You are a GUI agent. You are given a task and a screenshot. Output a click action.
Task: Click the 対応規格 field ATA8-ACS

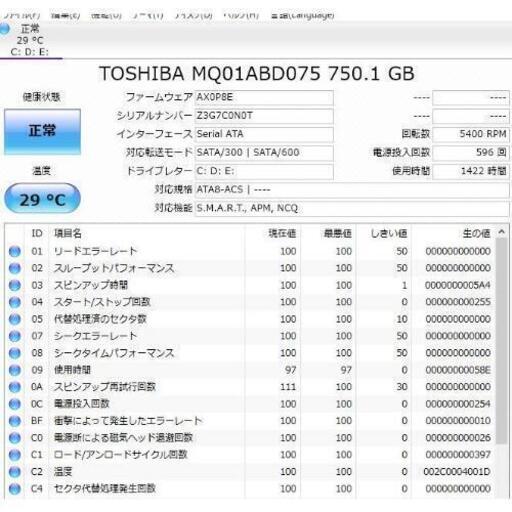click(x=352, y=190)
